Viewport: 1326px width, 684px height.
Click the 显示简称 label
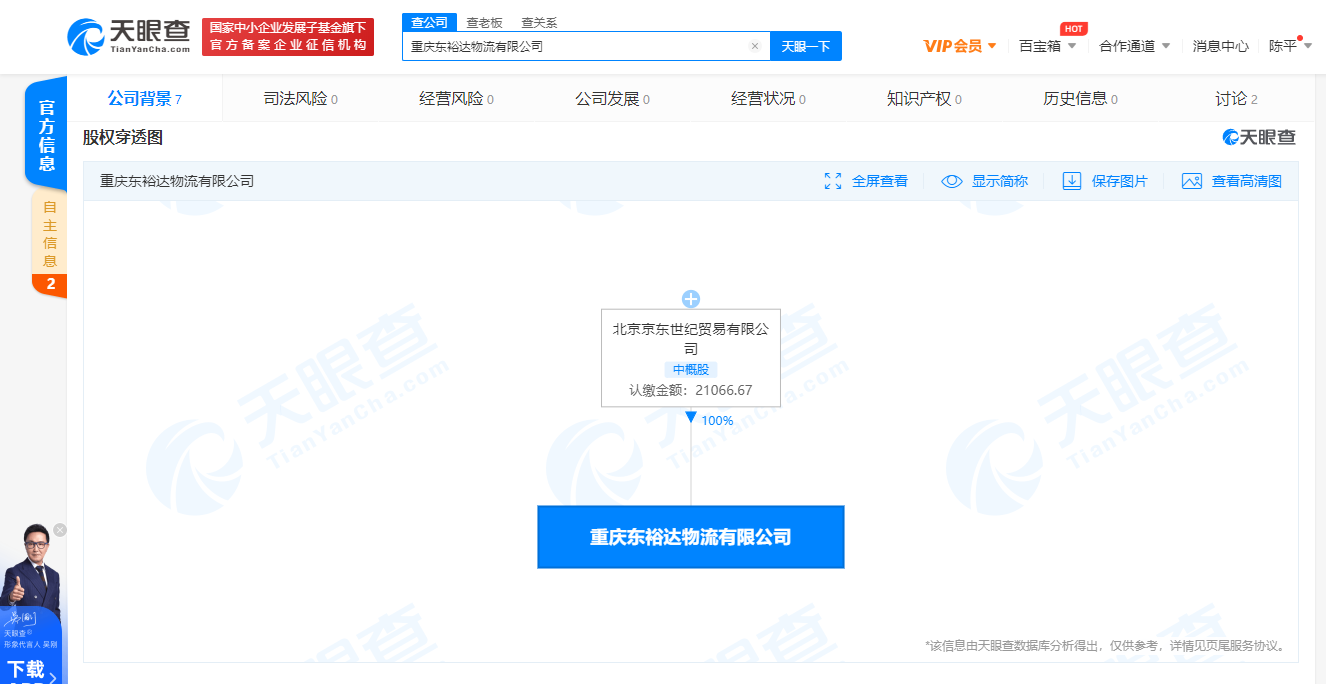1000,181
